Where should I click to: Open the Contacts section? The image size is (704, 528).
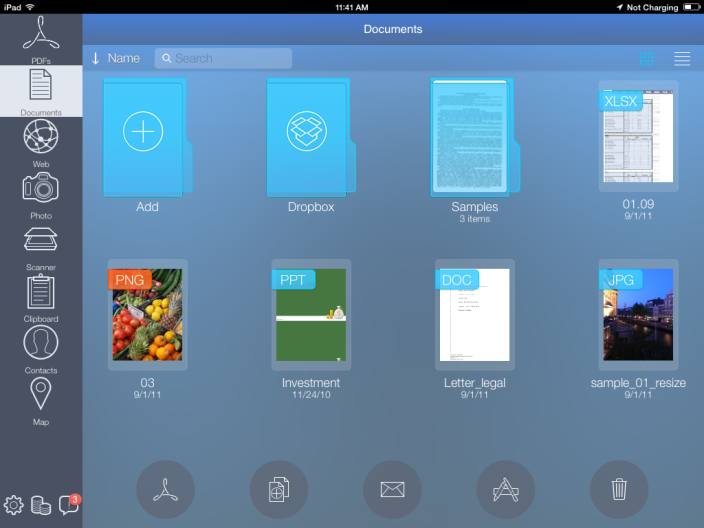pyautogui.click(x=41, y=347)
